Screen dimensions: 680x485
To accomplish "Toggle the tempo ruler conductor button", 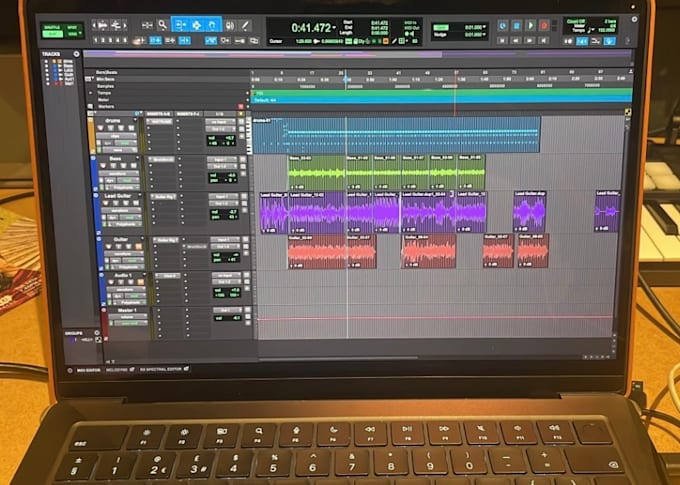I will [596, 42].
